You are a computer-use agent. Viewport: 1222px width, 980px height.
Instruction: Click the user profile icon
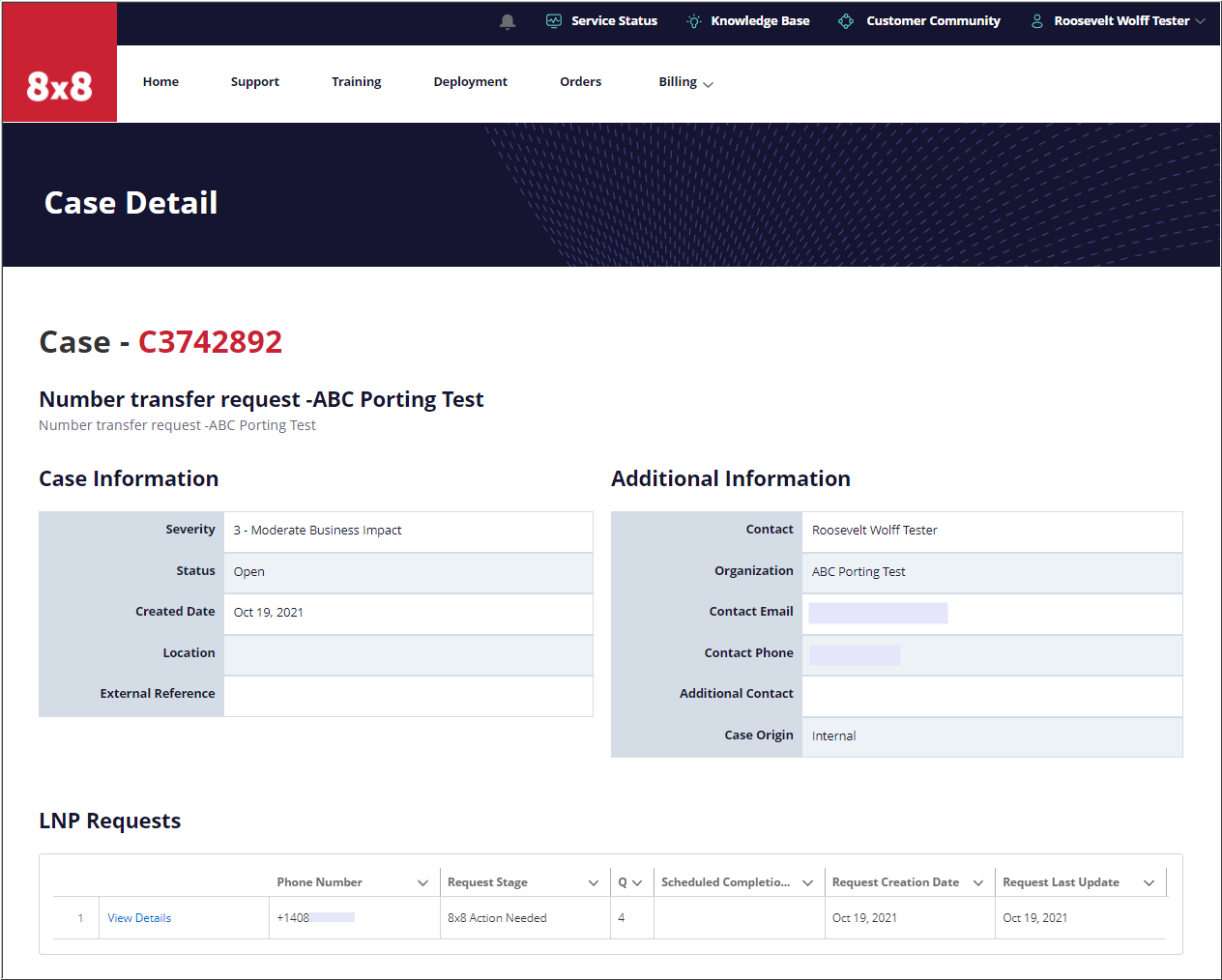[1036, 20]
